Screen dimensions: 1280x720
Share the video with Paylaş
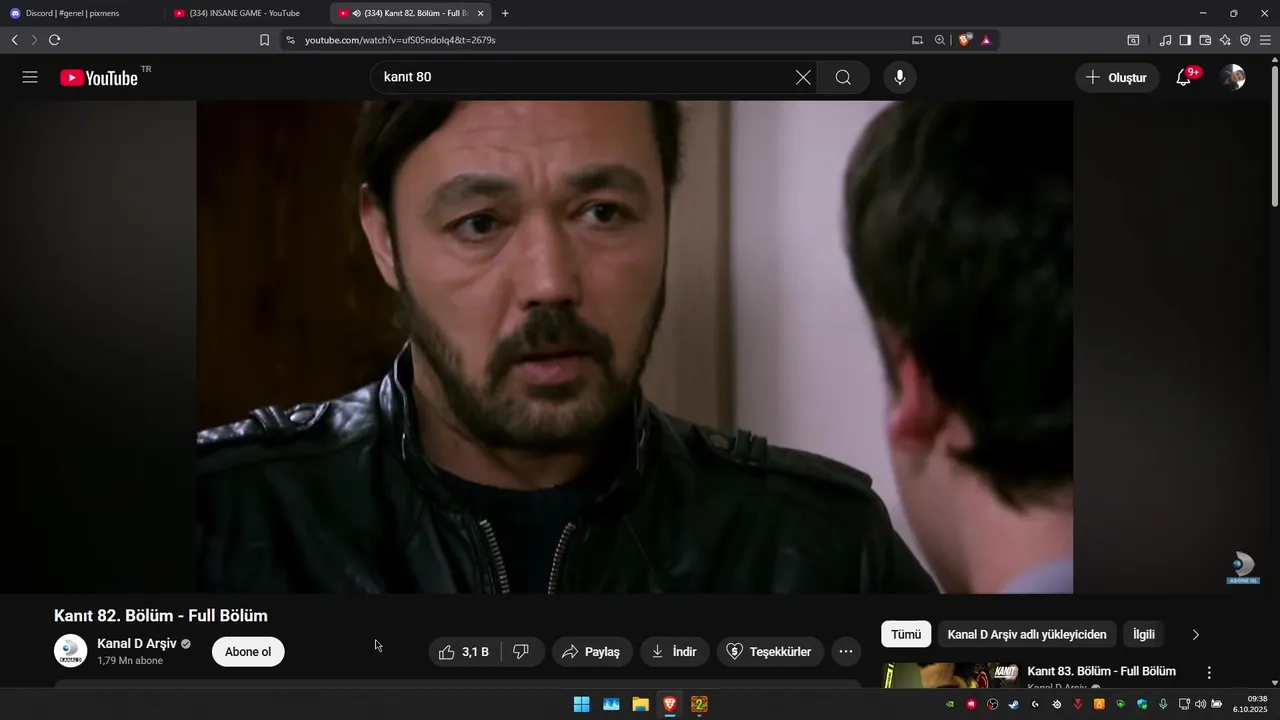[x=591, y=652]
